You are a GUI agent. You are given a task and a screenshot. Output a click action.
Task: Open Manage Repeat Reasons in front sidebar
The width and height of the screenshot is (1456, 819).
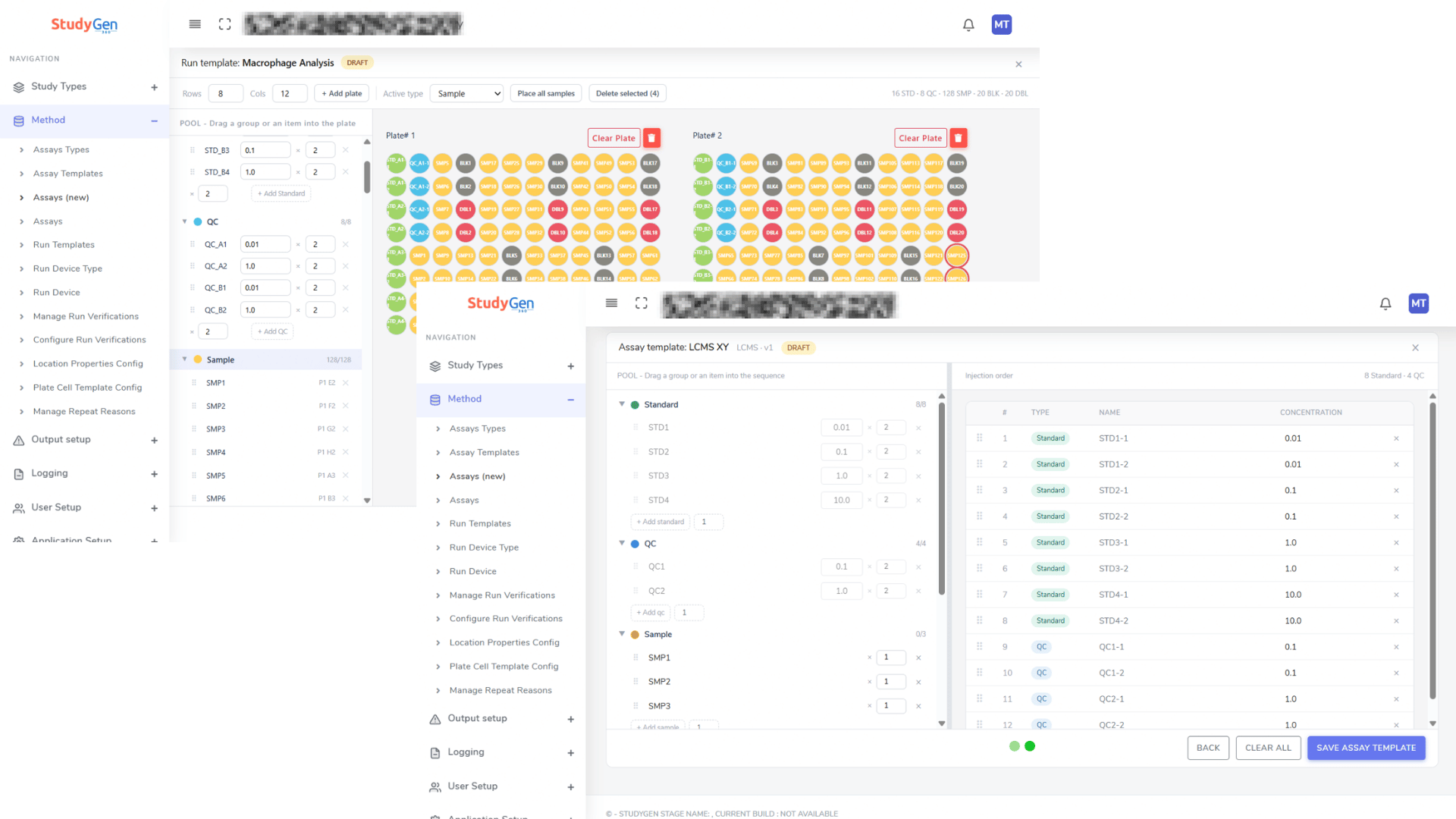500,691
